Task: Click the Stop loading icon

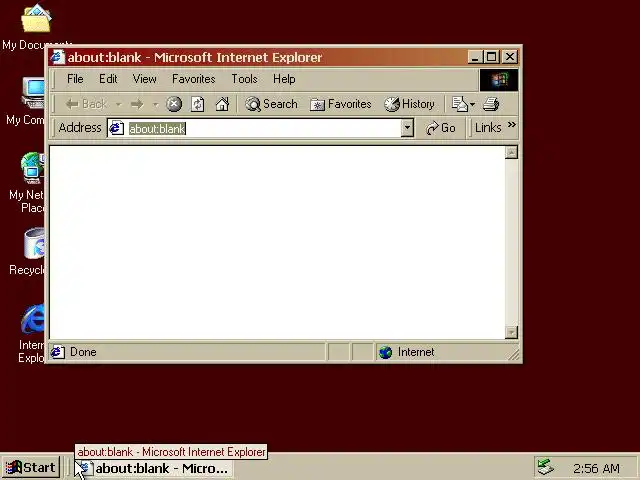Action: pos(173,104)
